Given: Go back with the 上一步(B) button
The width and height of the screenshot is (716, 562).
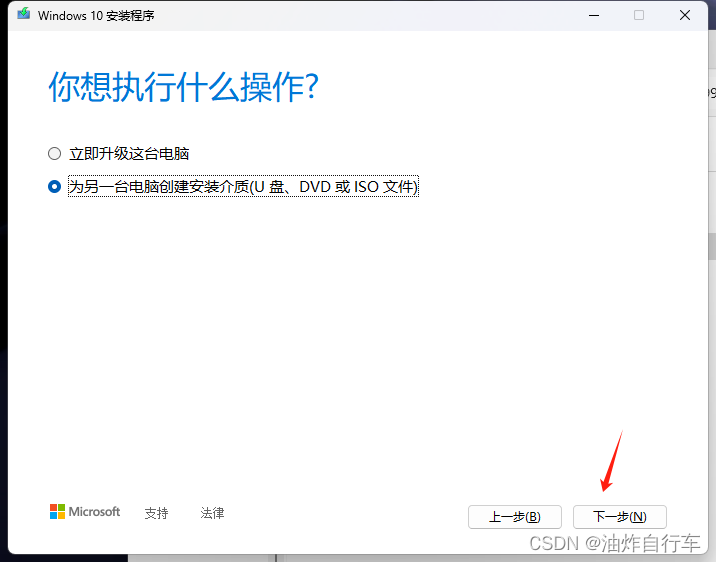Looking at the screenshot, I should tap(515, 517).
